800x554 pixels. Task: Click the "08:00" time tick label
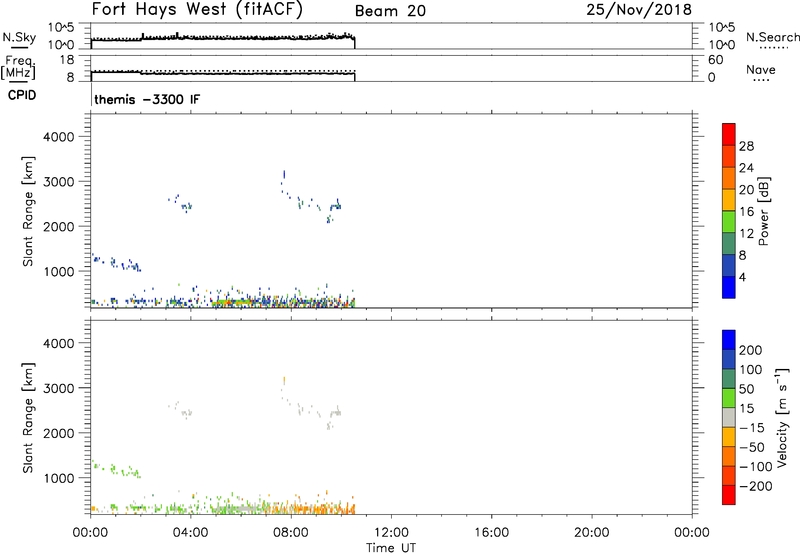[291, 533]
